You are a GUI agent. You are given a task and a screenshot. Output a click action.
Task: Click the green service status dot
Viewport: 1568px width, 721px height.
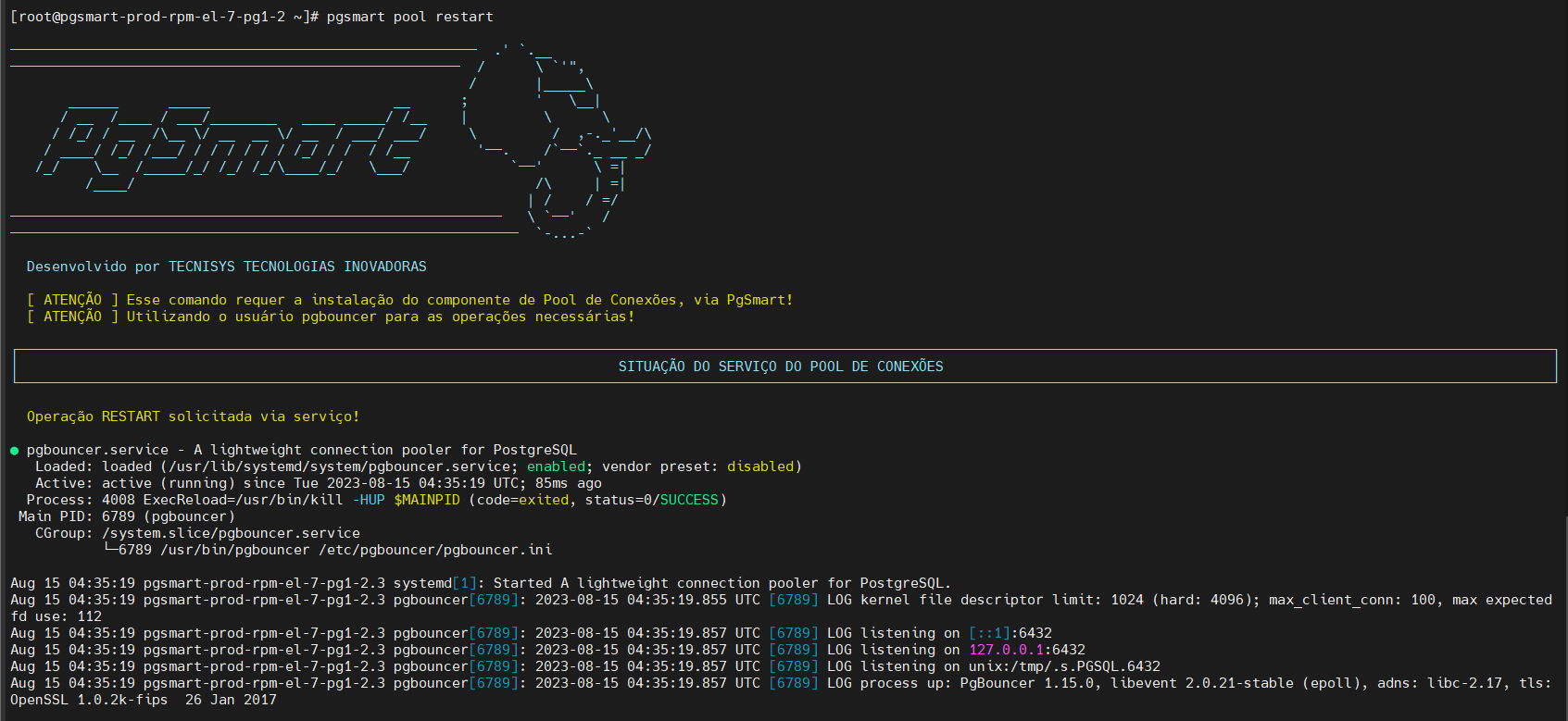[14, 451]
